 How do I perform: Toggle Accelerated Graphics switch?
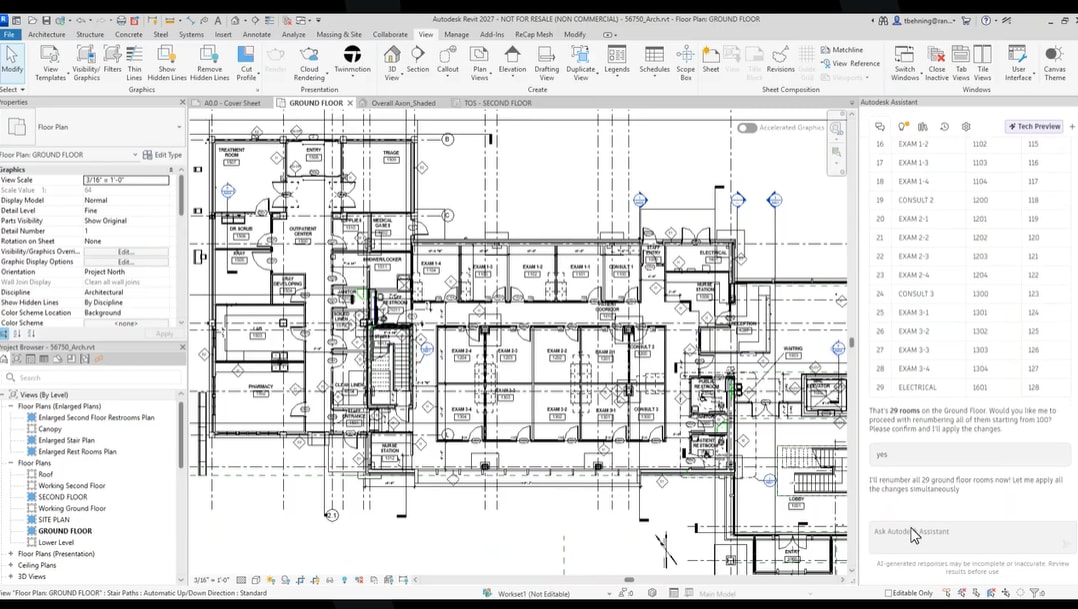pos(747,128)
